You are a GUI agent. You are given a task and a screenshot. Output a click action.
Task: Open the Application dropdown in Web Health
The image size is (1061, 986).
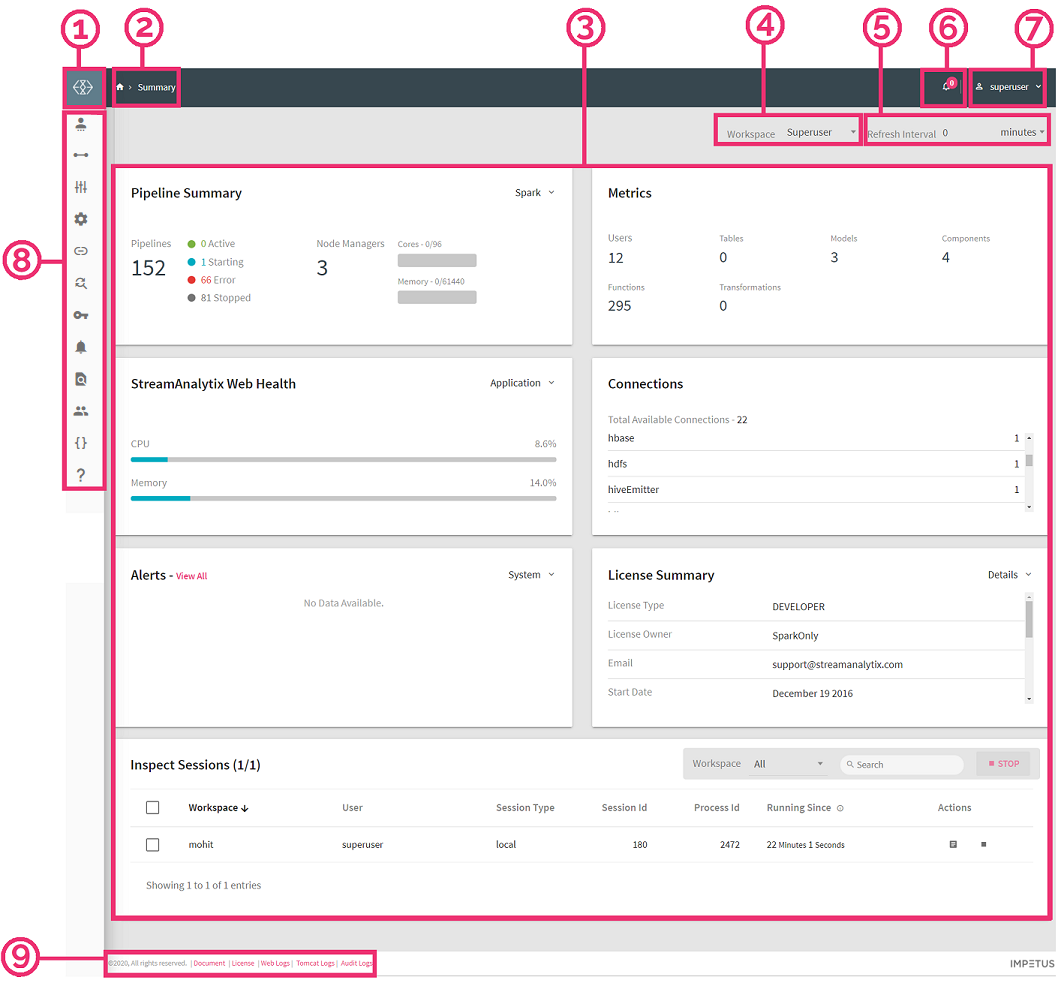pos(522,383)
